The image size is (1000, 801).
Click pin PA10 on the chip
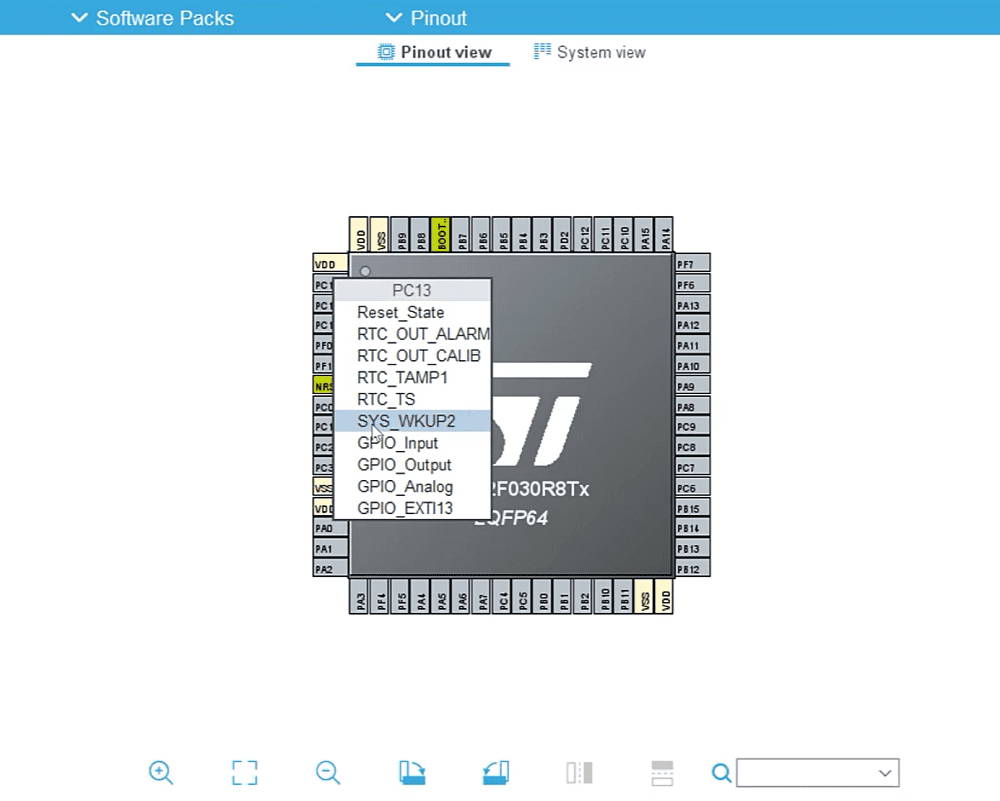point(693,365)
